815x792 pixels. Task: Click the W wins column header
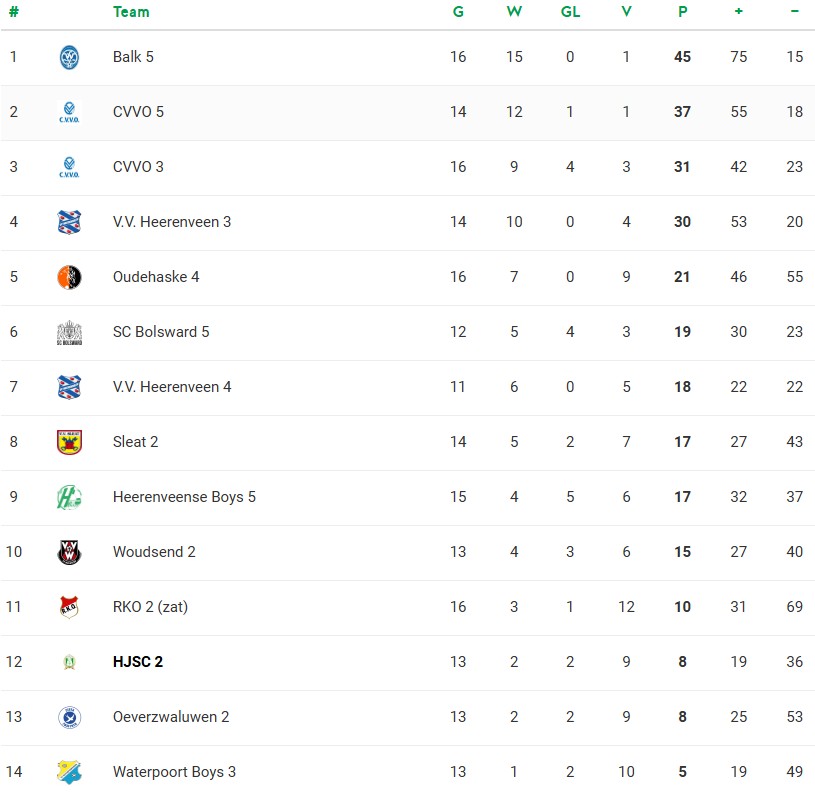[x=514, y=12]
